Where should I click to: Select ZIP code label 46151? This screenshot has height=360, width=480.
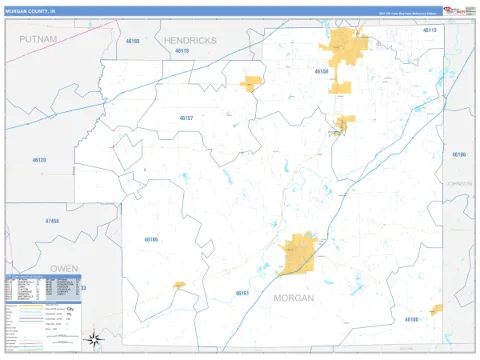point(242,293)
